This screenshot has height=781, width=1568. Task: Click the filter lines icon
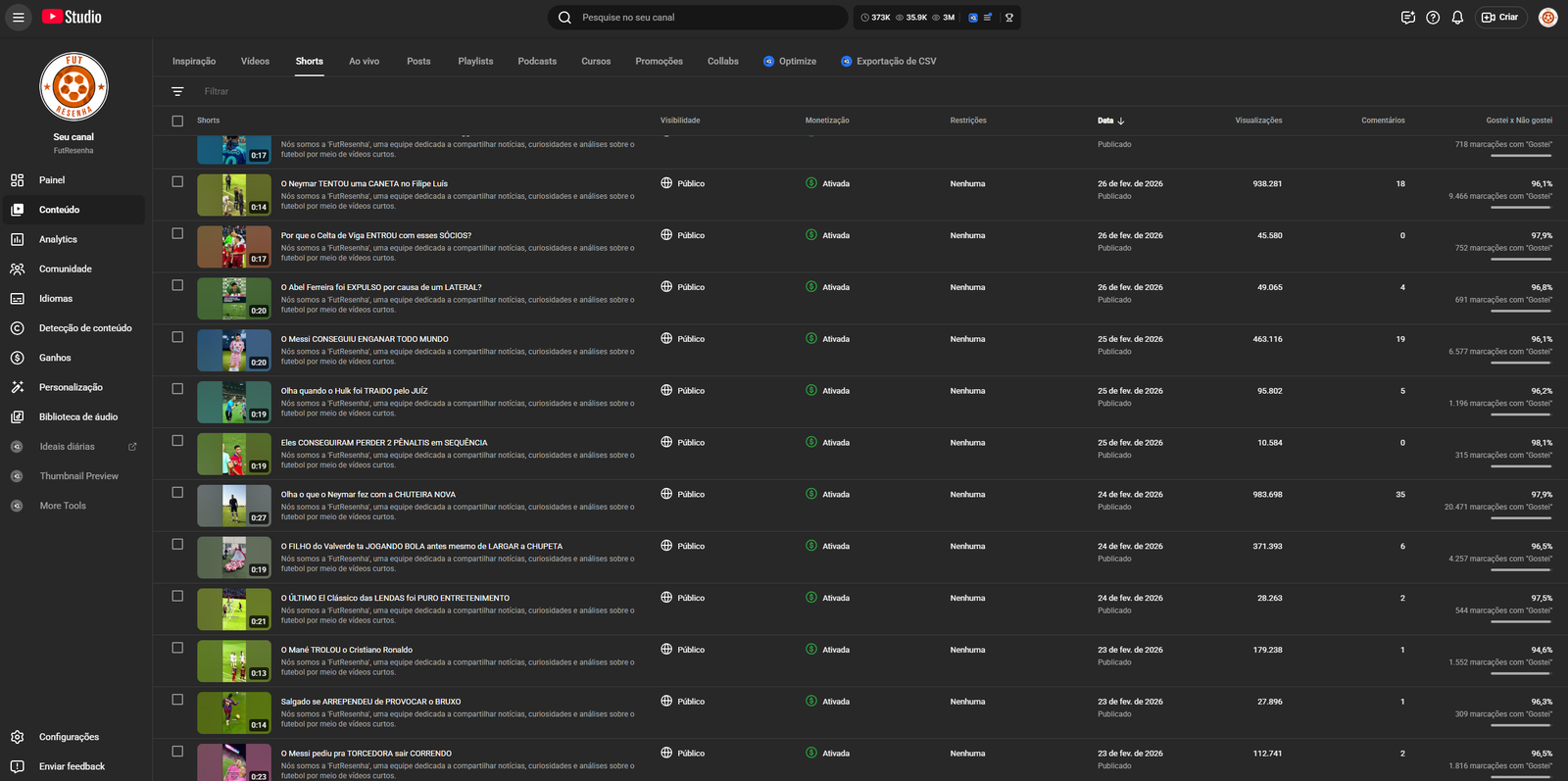(177, 91)
